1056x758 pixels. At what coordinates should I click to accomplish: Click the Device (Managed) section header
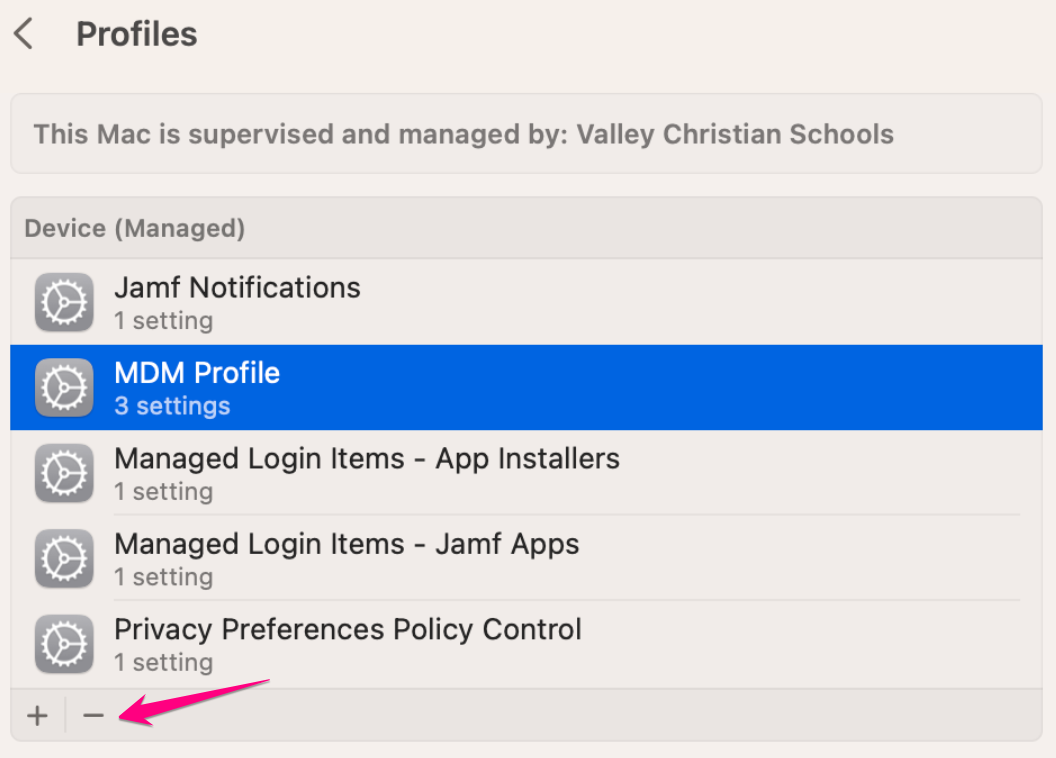[x=135, y=229]
